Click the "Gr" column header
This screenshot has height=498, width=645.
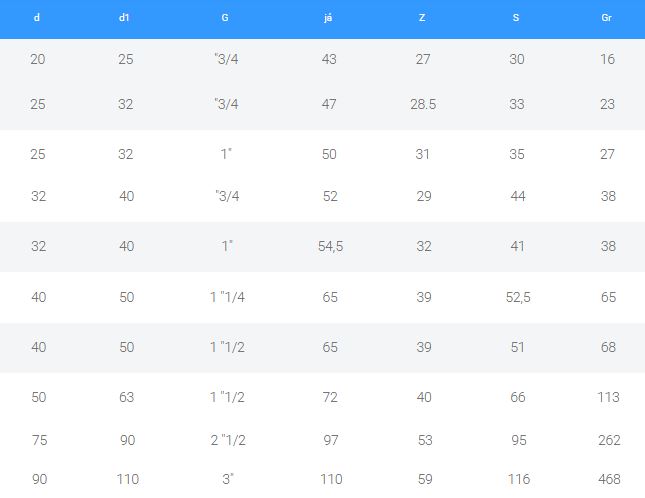(x=607, y=18)
